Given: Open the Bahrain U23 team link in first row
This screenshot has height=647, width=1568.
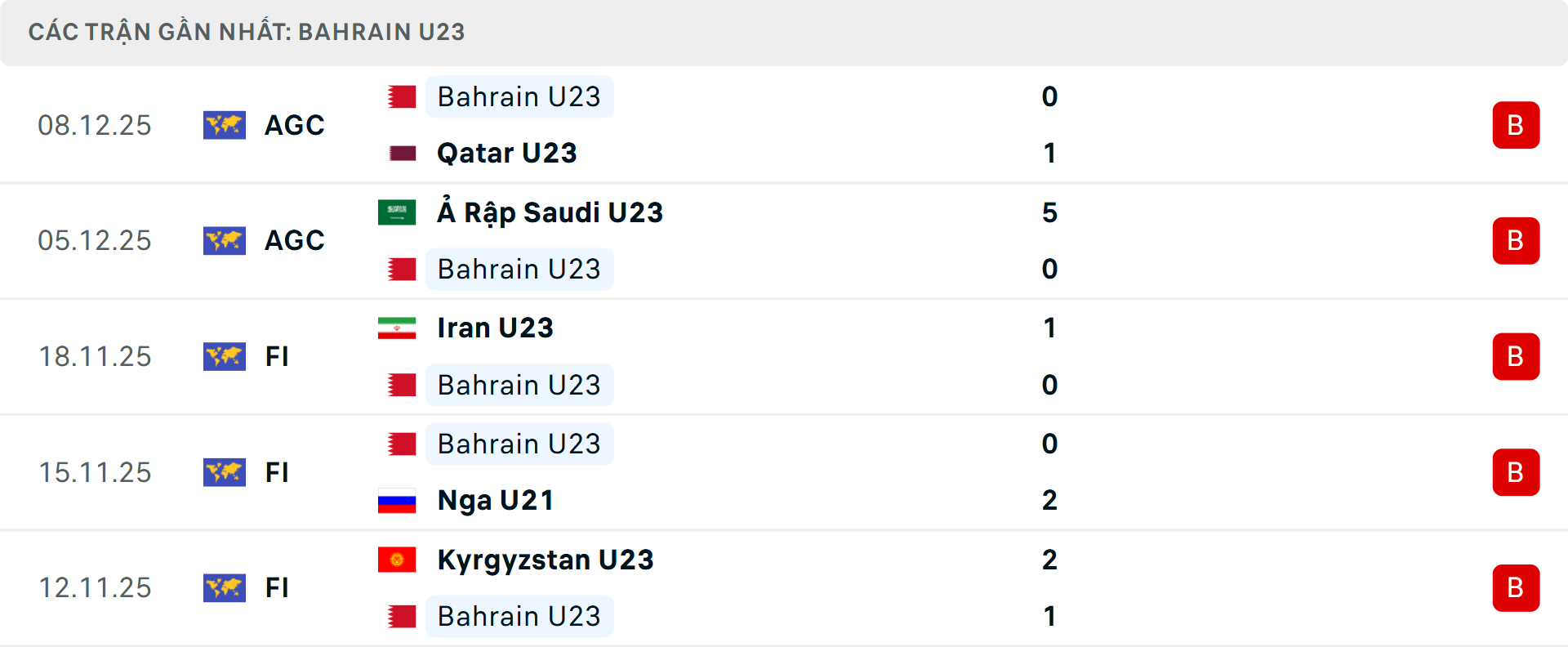Looking at the screenshot, I should coord(519,96).
